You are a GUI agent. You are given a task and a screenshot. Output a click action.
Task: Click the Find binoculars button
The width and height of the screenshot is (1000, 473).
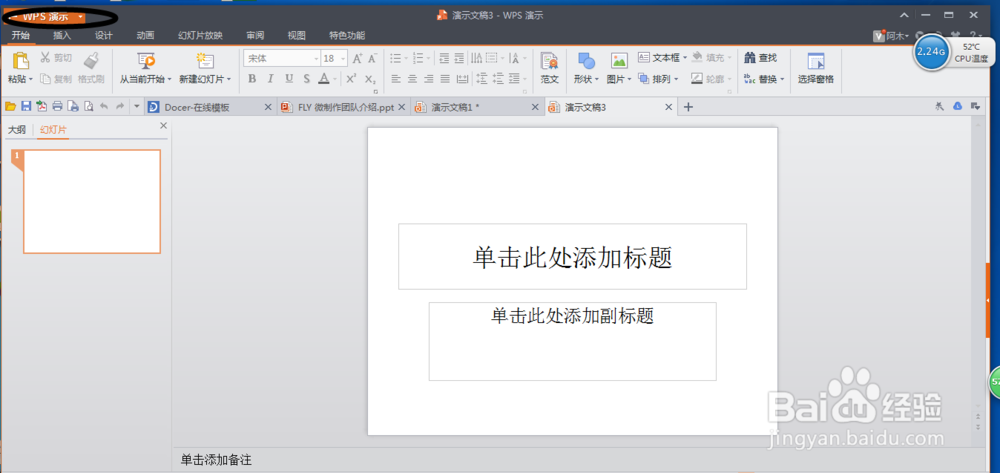pos(760,58)
